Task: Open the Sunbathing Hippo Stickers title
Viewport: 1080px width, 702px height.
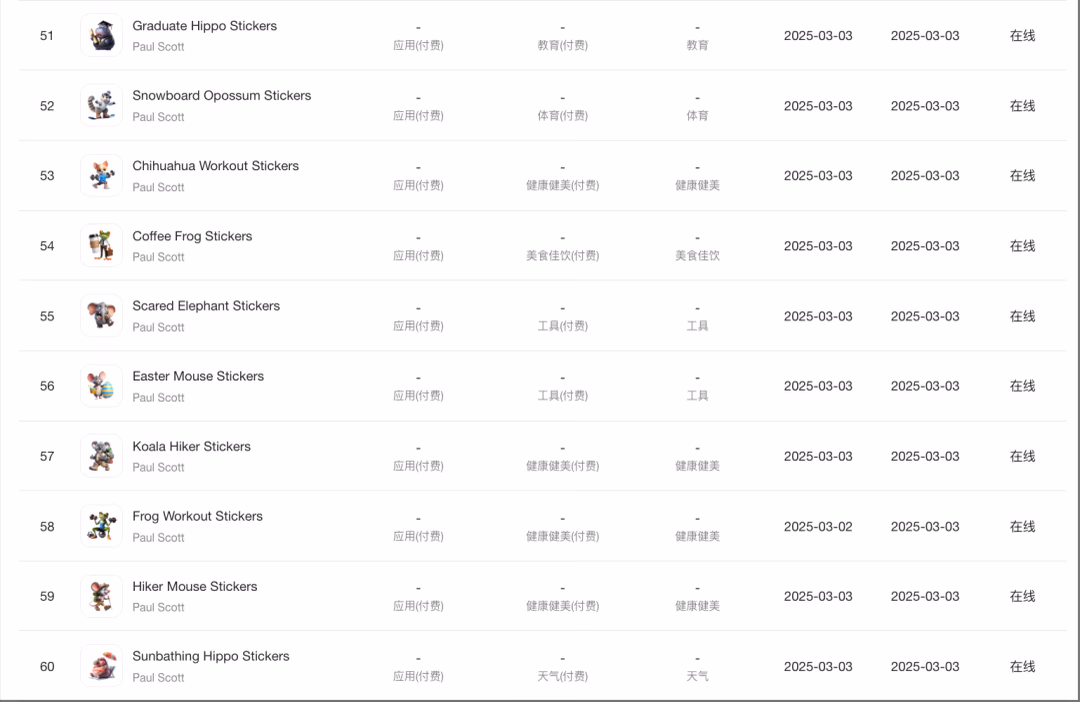Action: (x=211, y=657)
